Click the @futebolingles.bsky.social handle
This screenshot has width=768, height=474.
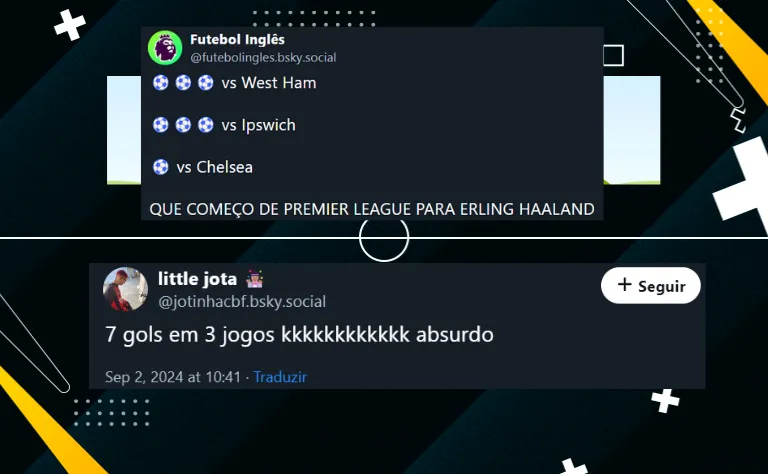click(x=263, y=57)
